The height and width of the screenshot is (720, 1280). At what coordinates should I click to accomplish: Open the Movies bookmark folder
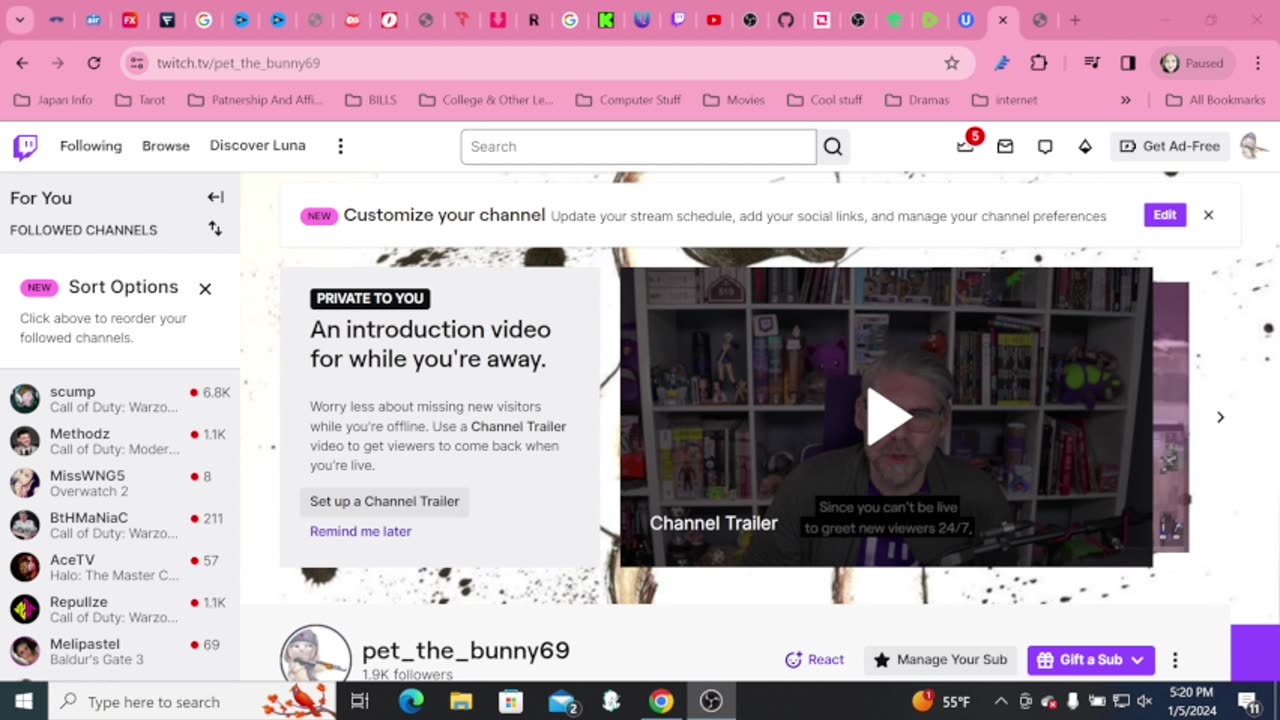pyautogui.click(x=734, y=100)
